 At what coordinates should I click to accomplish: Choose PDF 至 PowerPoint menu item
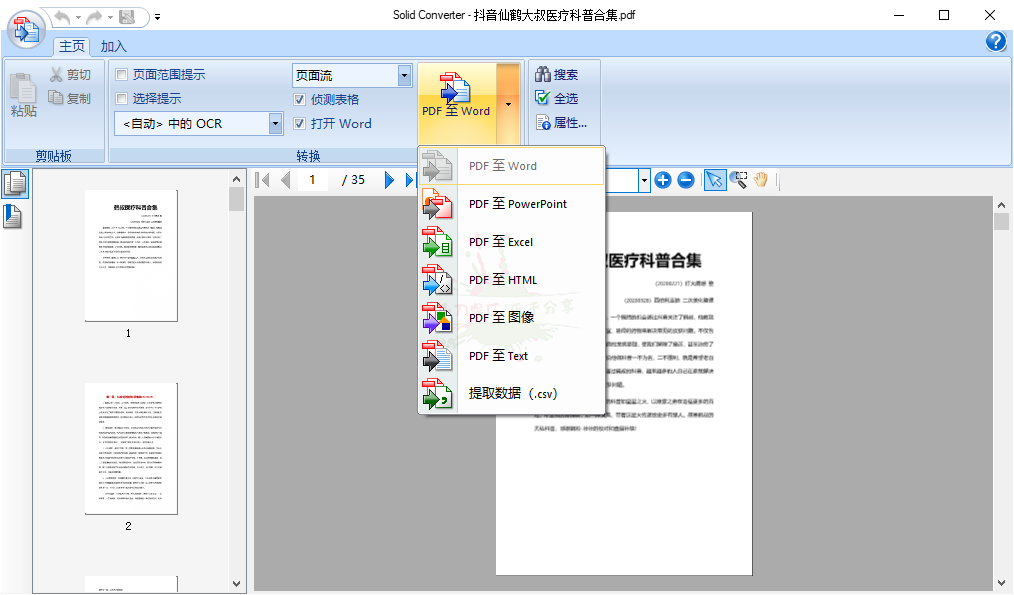[512, 204]
